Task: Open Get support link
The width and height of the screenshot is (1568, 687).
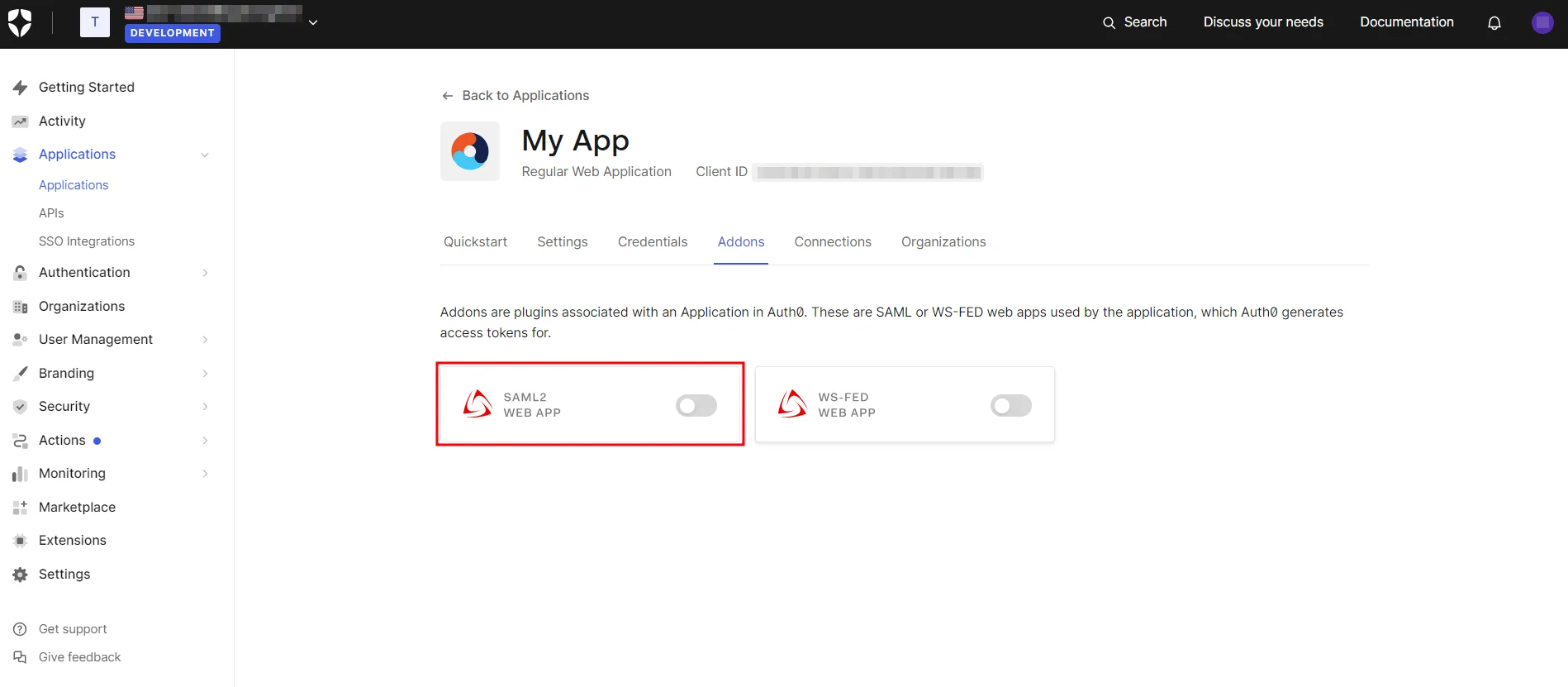Action: click(x=73, y=629)
